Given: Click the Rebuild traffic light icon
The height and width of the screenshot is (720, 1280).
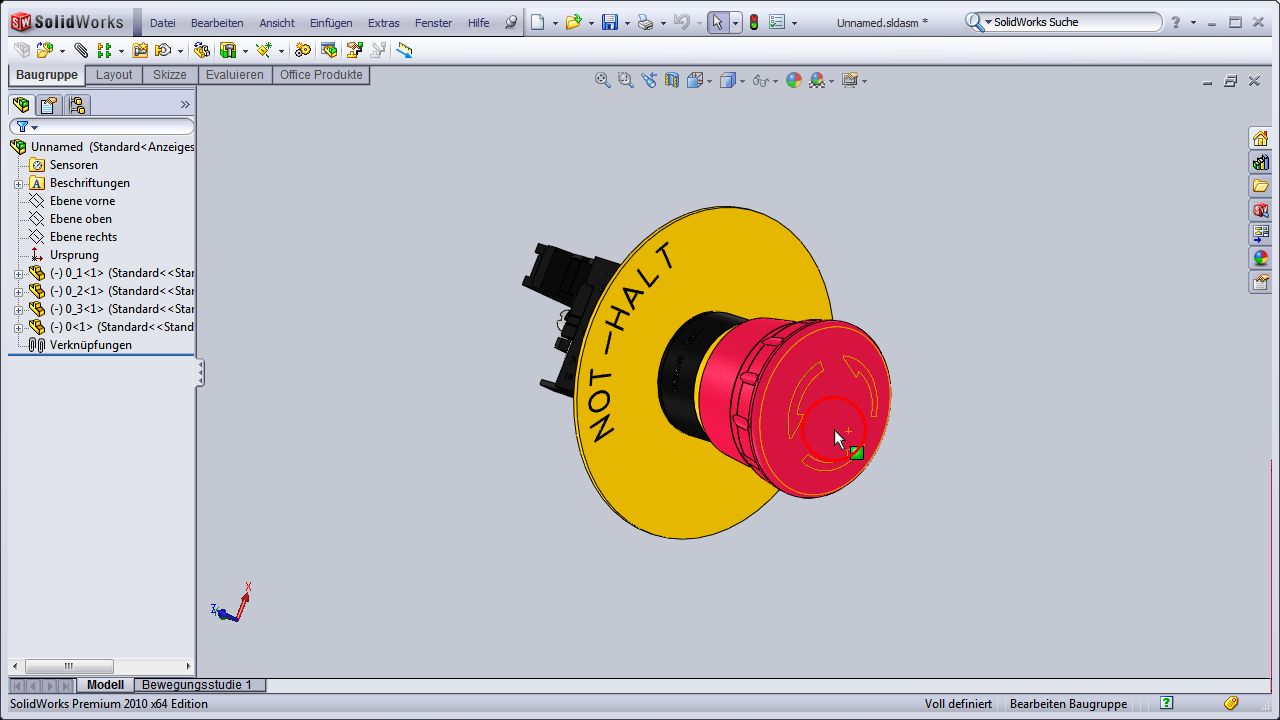Looking at the screenshot, I should tap(754, 22).
